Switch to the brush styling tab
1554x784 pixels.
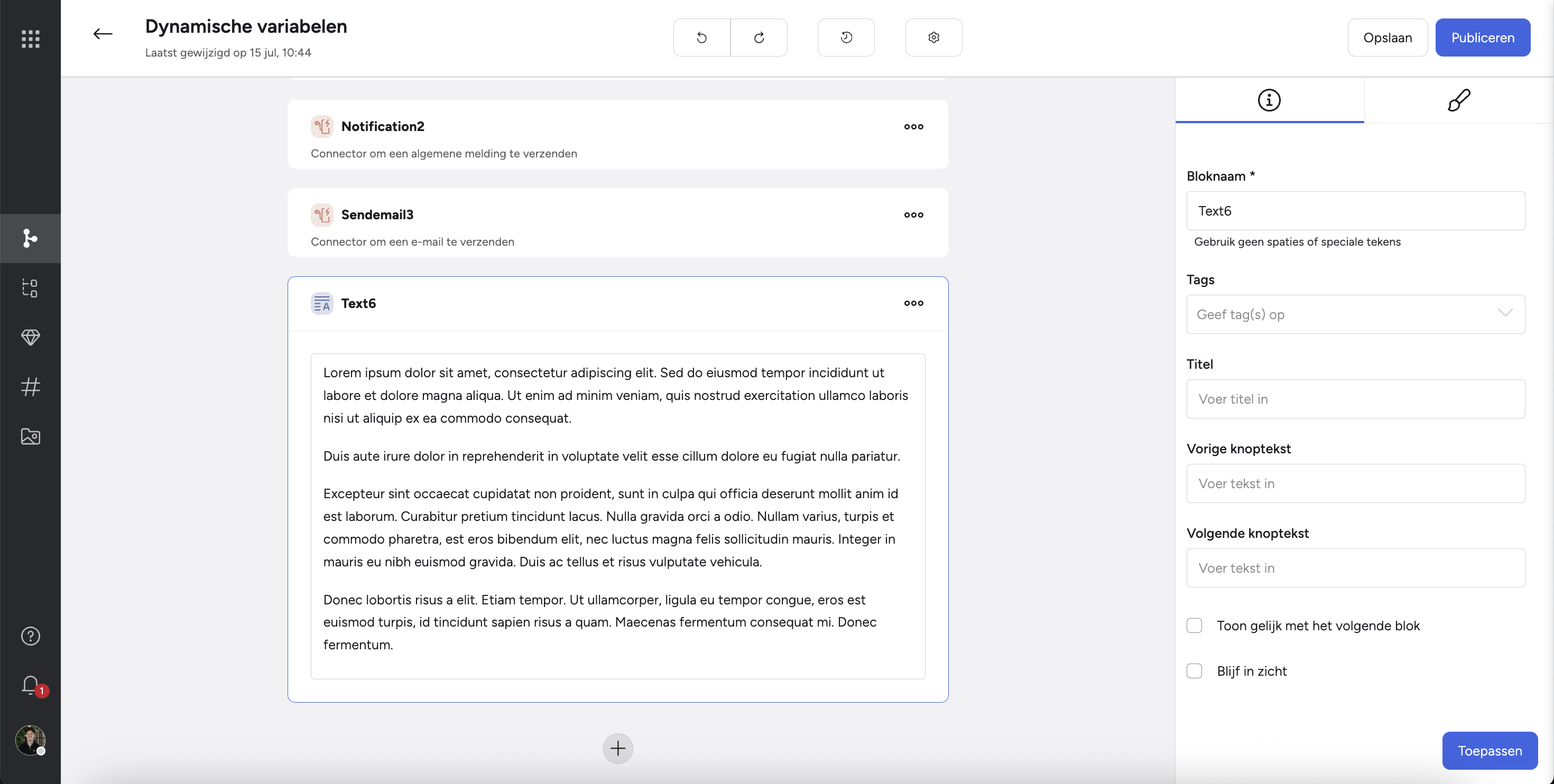point(1459,100)
